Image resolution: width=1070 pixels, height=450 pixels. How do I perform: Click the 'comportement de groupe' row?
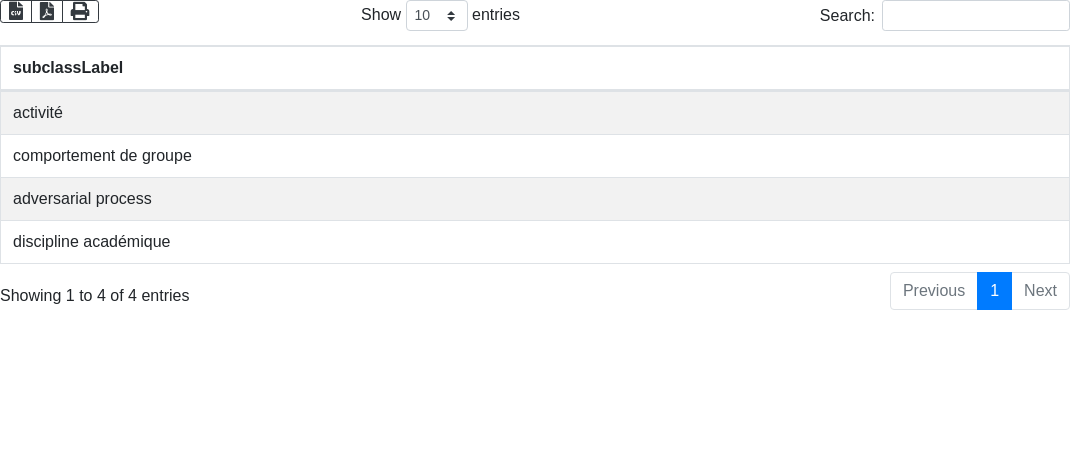(102, 156)
